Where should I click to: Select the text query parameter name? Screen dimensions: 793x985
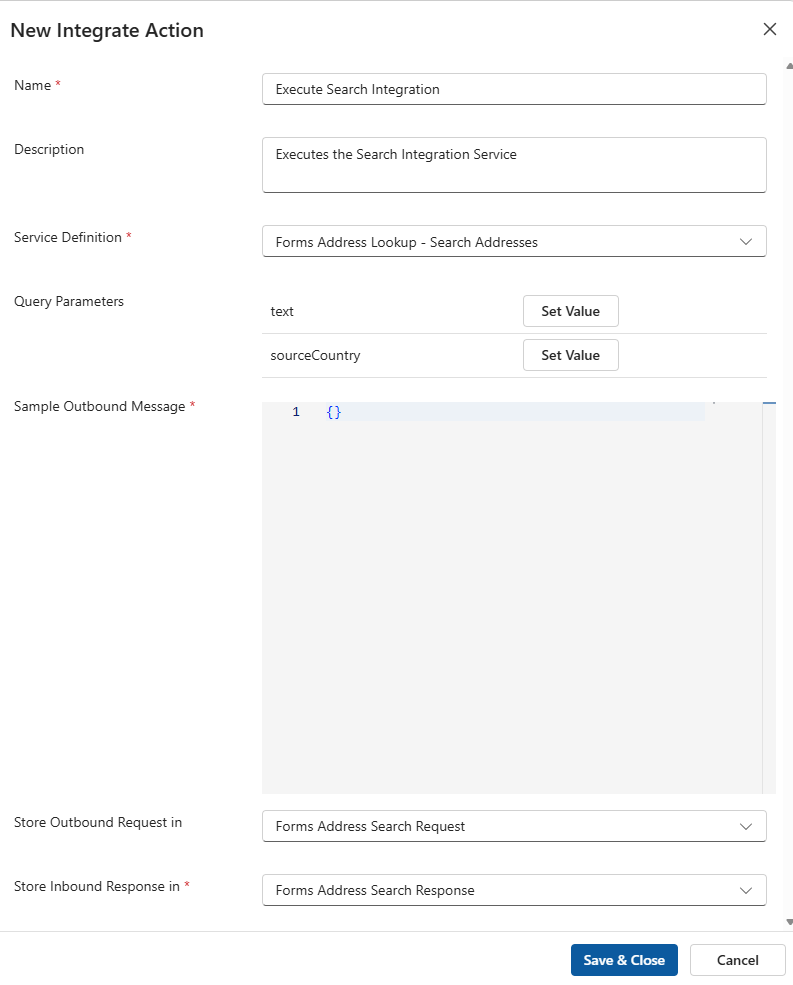point(282,311)
